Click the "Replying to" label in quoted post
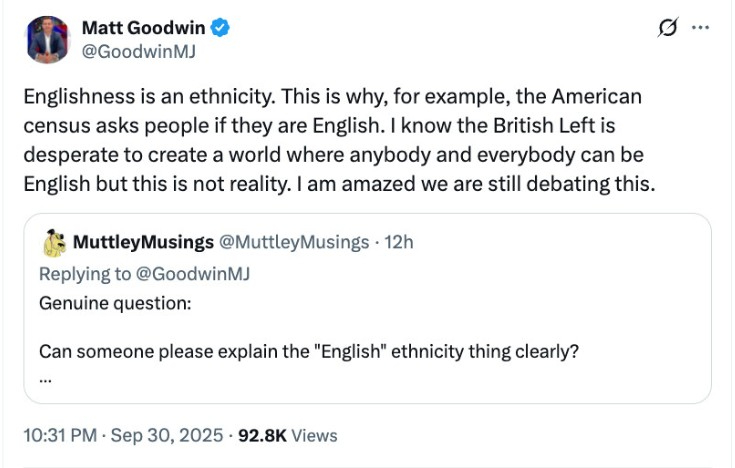 tap(81, 274)
